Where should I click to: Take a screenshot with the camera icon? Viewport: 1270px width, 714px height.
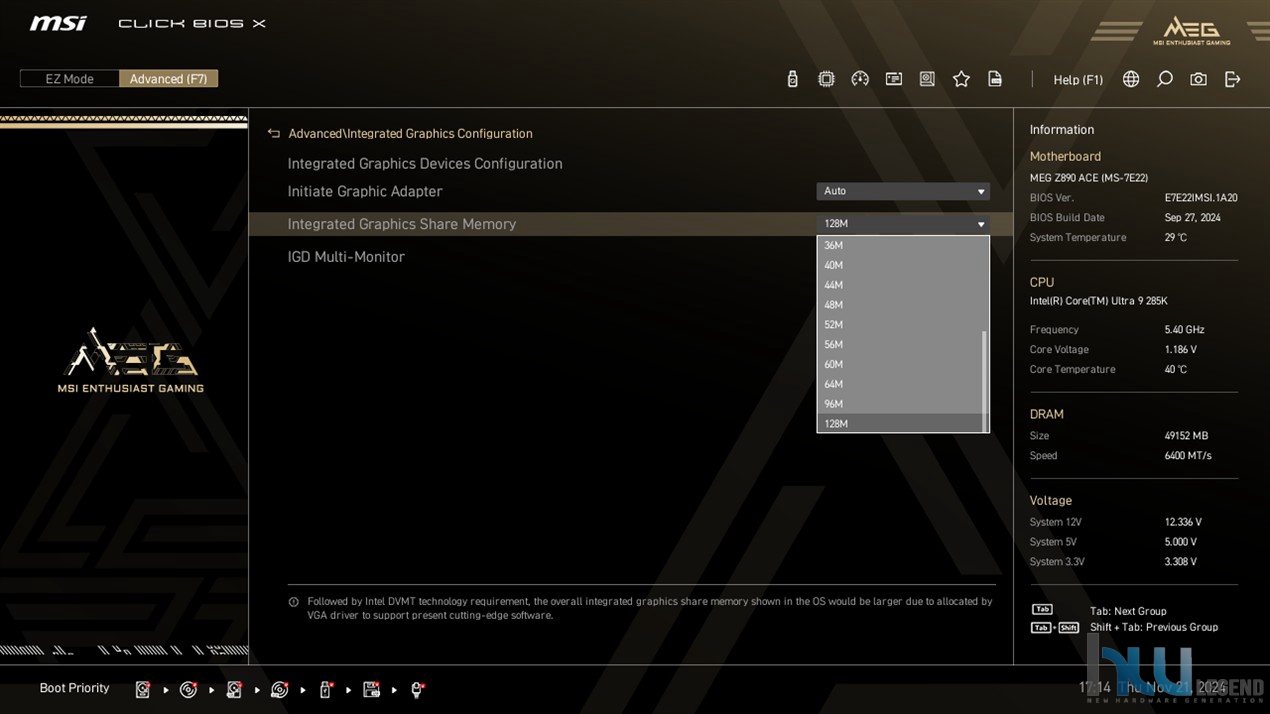pos(1198,79)
